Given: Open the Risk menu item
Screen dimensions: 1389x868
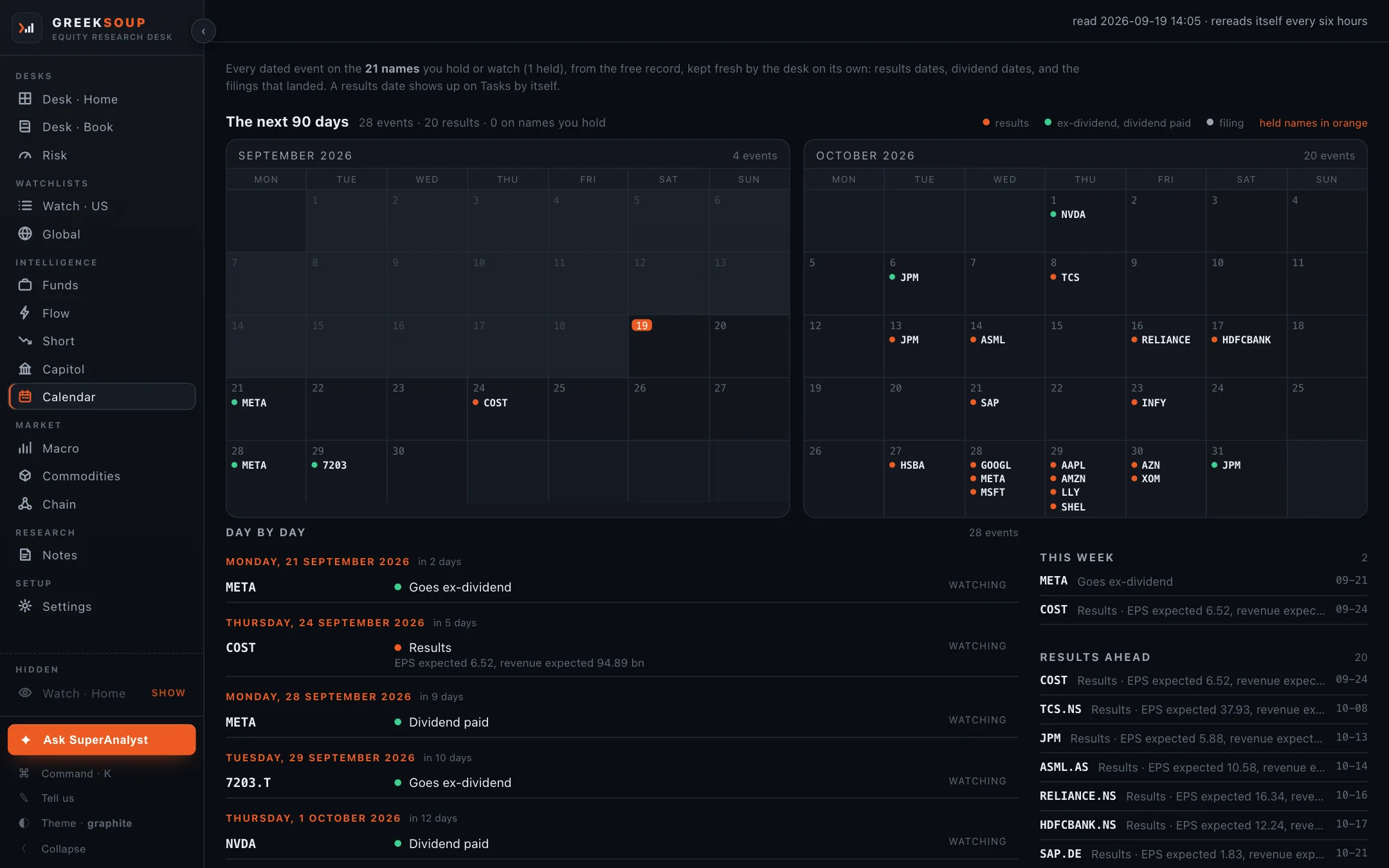Looking at the screenshot, I should coord(102,155).
